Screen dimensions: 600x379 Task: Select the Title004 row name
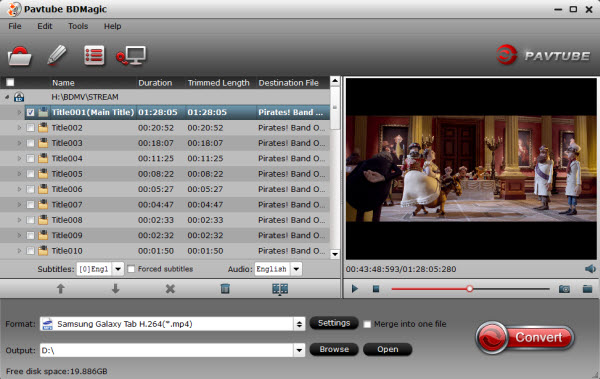pyautogui.click(x=67, y=158)
